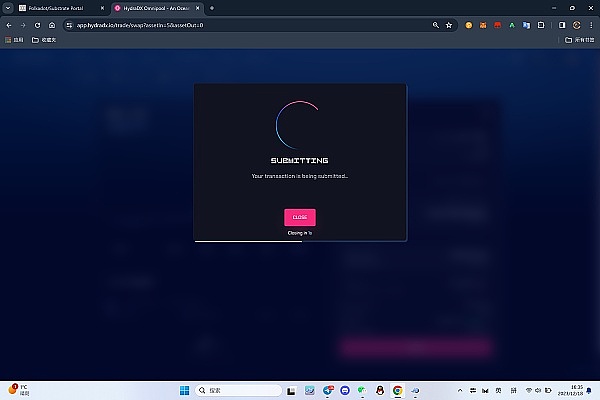Bookmark this page with the star icon
The height and width of the screenshot is (400, 600).
[449, 24]
